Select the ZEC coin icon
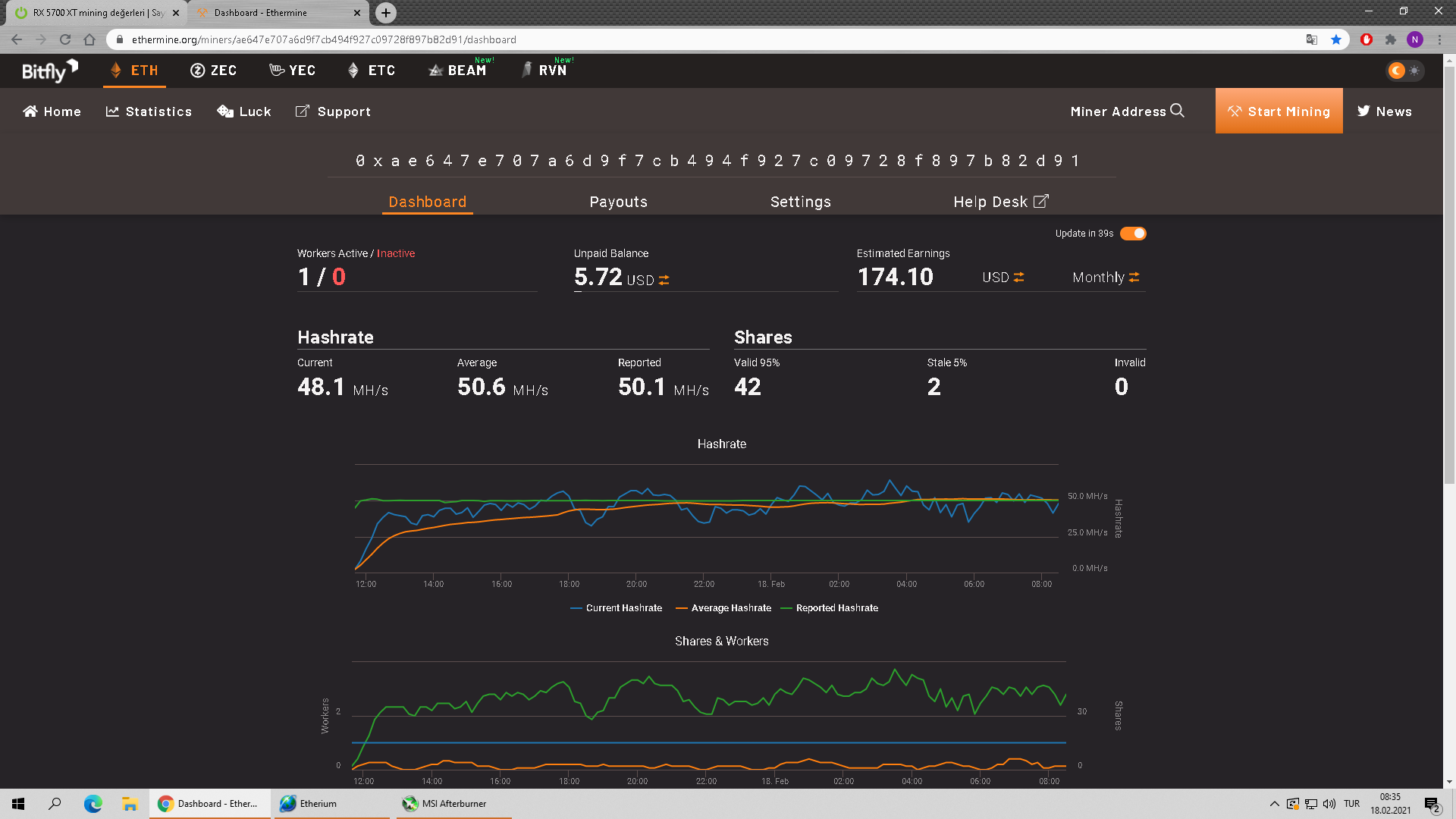Image resolution: width=1456 pixels, height=819 pixels. coord(198,71)
